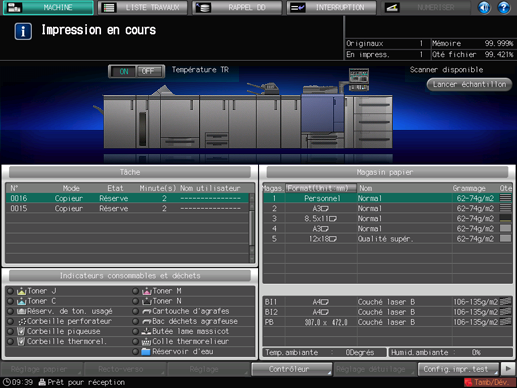Turn Température TR ON

coord(123,71)
